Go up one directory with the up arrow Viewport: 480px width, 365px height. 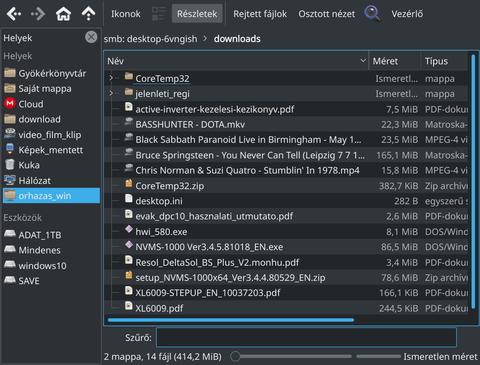(x=88, y=14)
